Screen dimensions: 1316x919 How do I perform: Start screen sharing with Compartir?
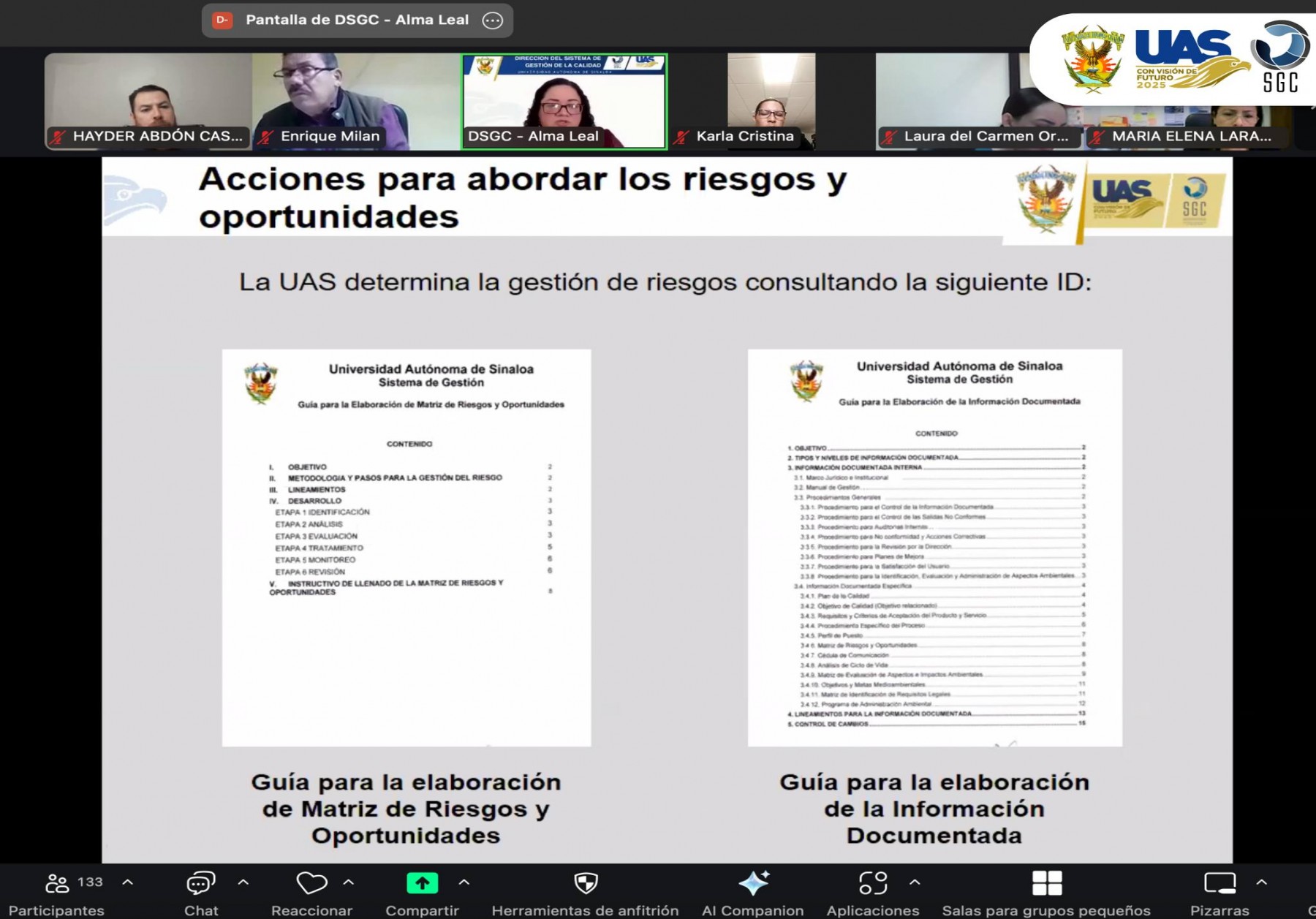click(423, 883)
